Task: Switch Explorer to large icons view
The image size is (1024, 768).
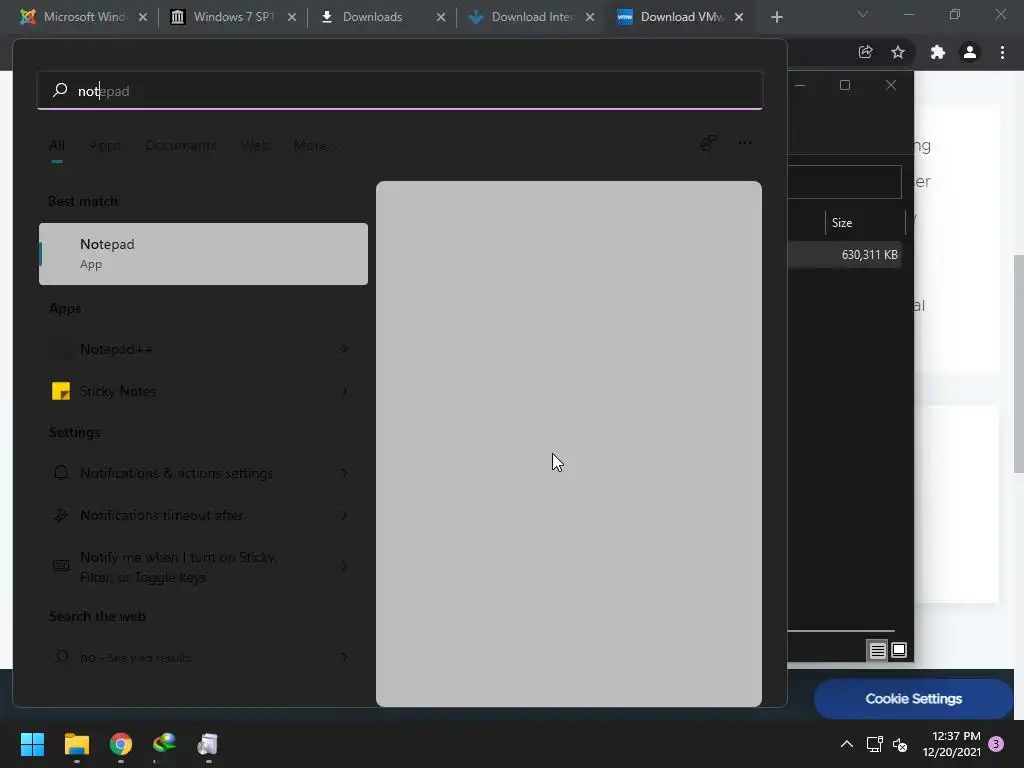Action: 899,650
